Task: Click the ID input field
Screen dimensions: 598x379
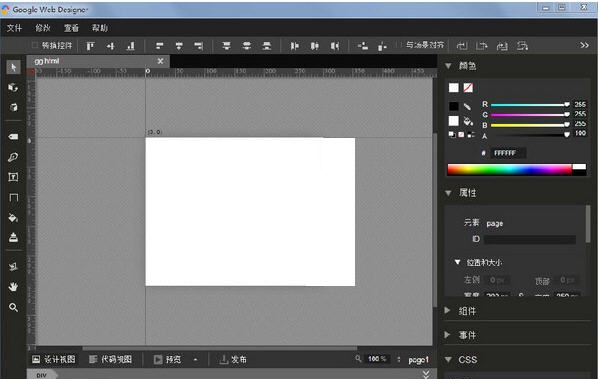Action: 530,239
